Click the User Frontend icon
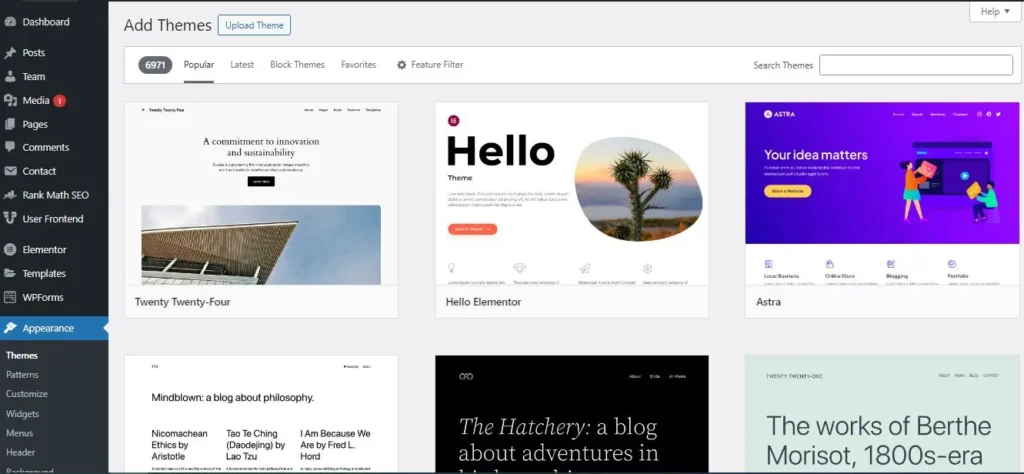Viewport: 1024px width, 474px height. (x=10, y=219)
